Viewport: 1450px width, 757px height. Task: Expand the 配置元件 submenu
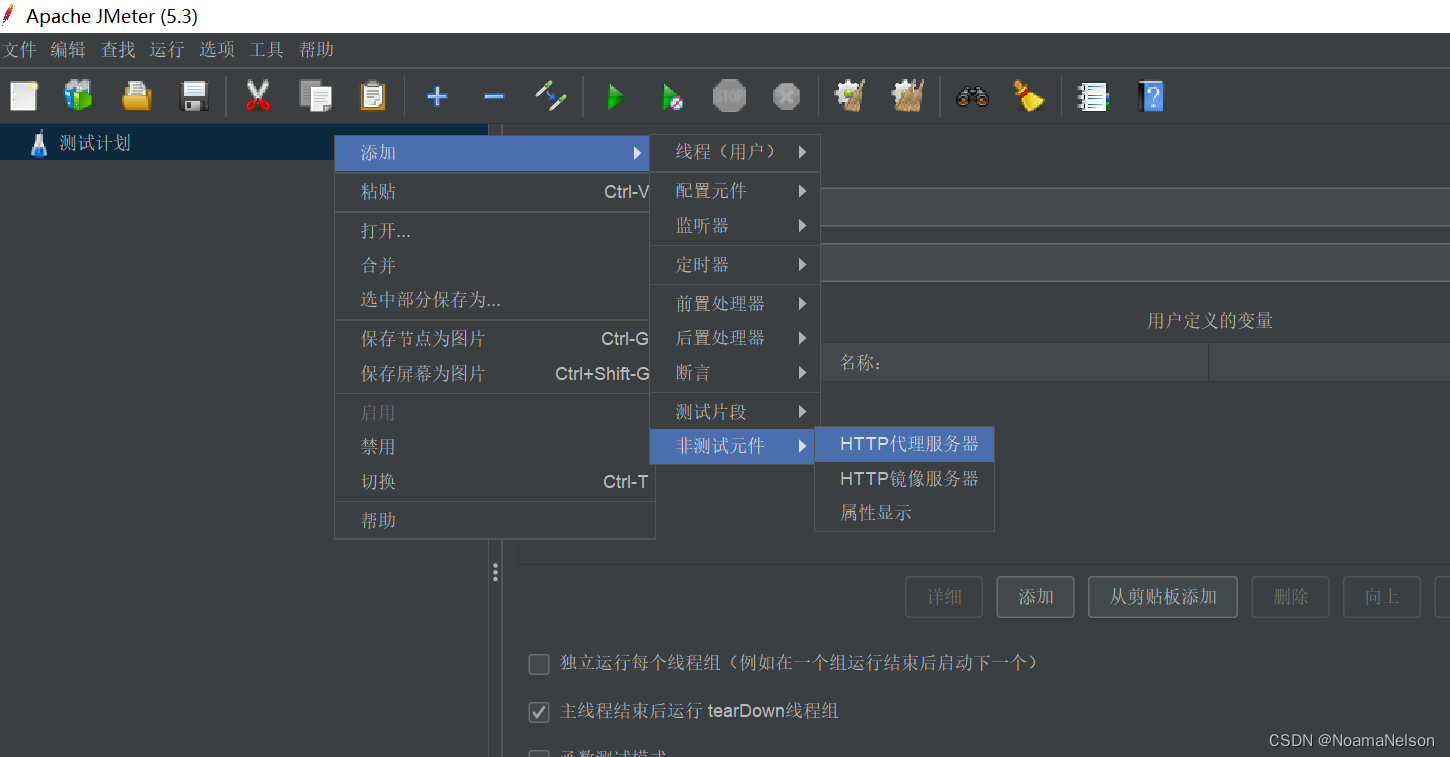(x=728, y=190)
